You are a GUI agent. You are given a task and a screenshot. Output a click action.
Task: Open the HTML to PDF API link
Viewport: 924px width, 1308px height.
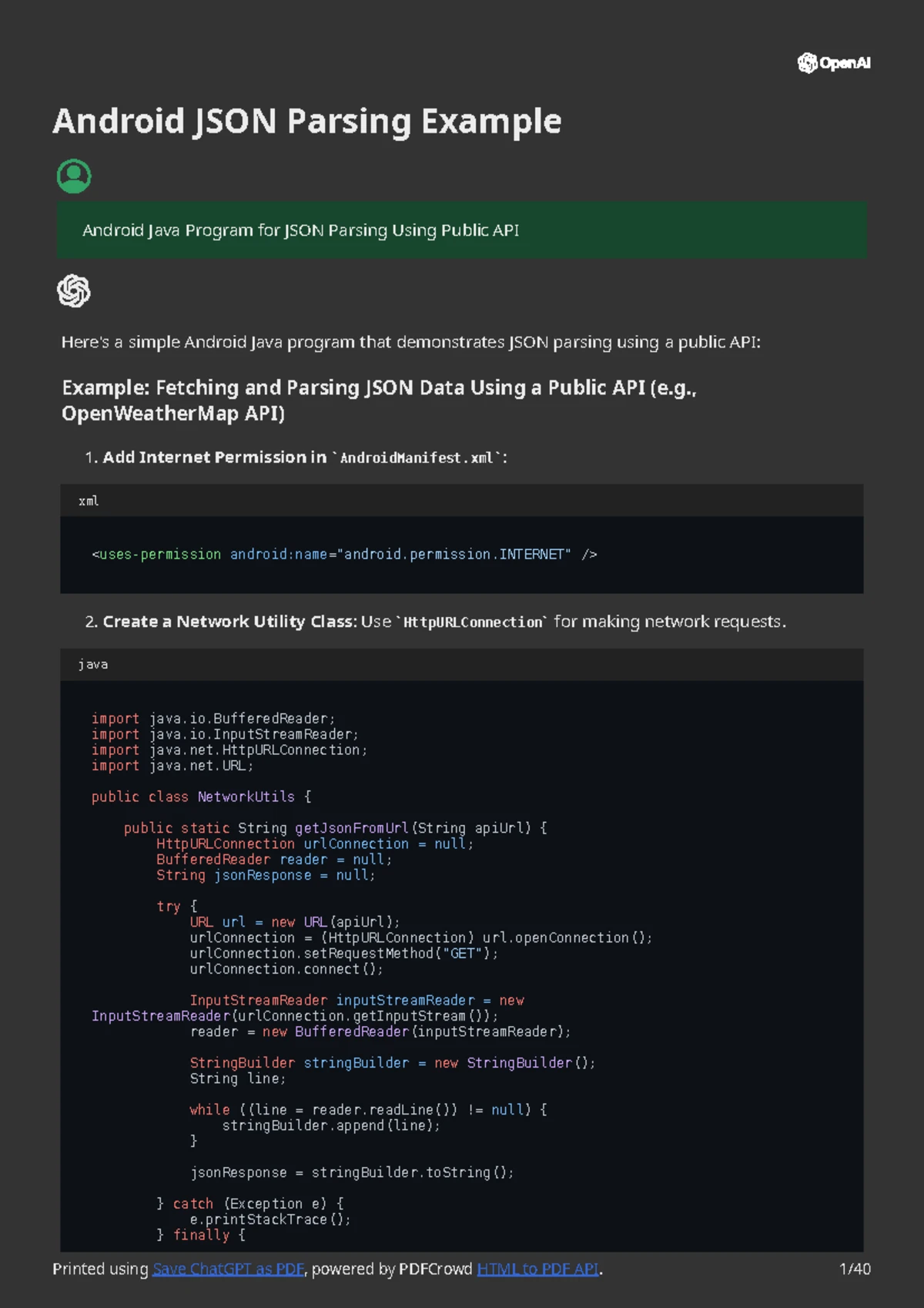(x=537, y=1269)
